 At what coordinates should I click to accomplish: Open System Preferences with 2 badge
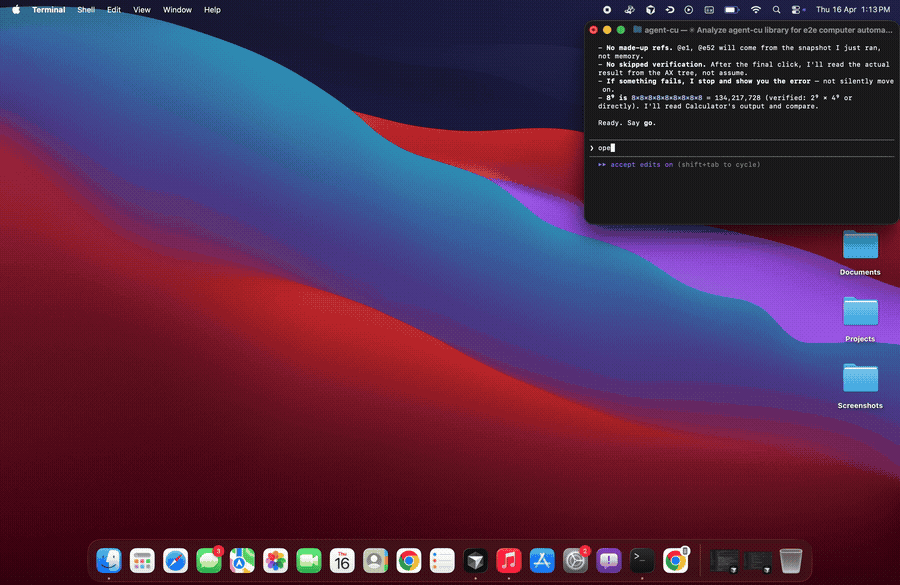[x=575, y=560]
